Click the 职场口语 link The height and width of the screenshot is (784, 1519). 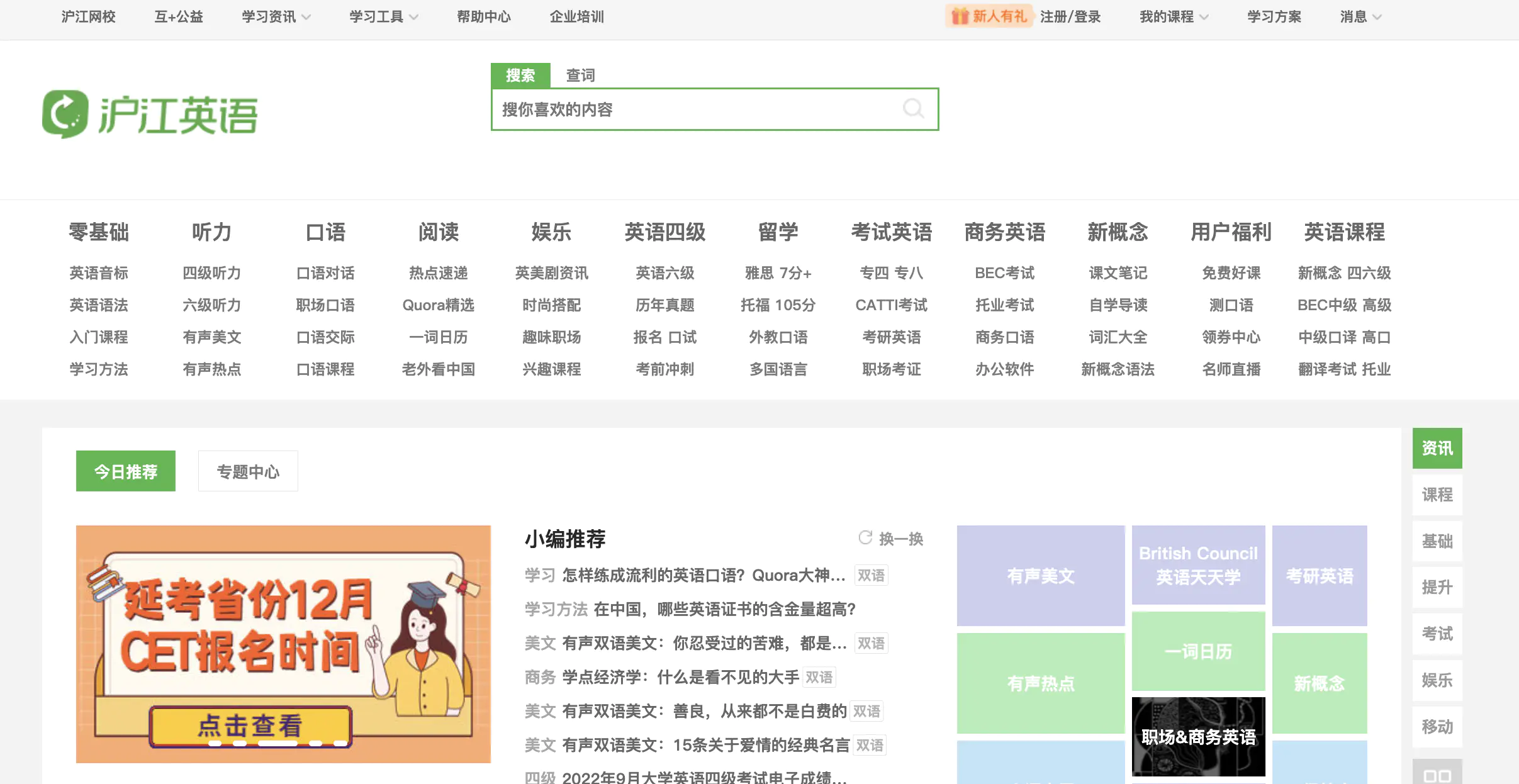(x=325, y=305)
